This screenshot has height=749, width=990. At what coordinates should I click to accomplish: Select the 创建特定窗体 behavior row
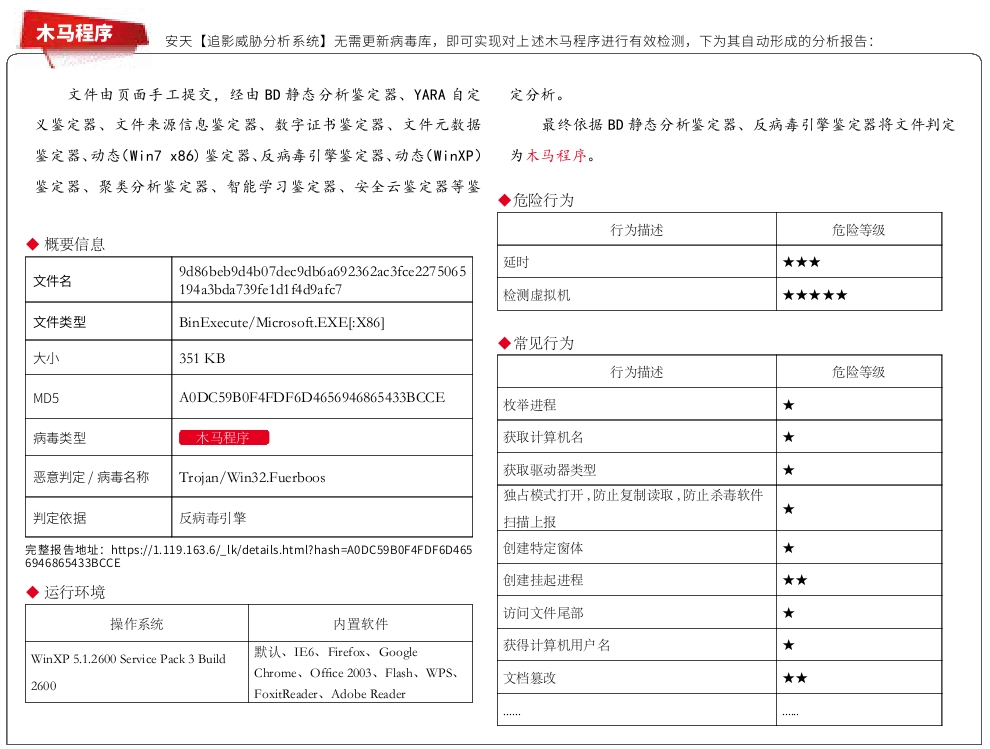(720, 548)
